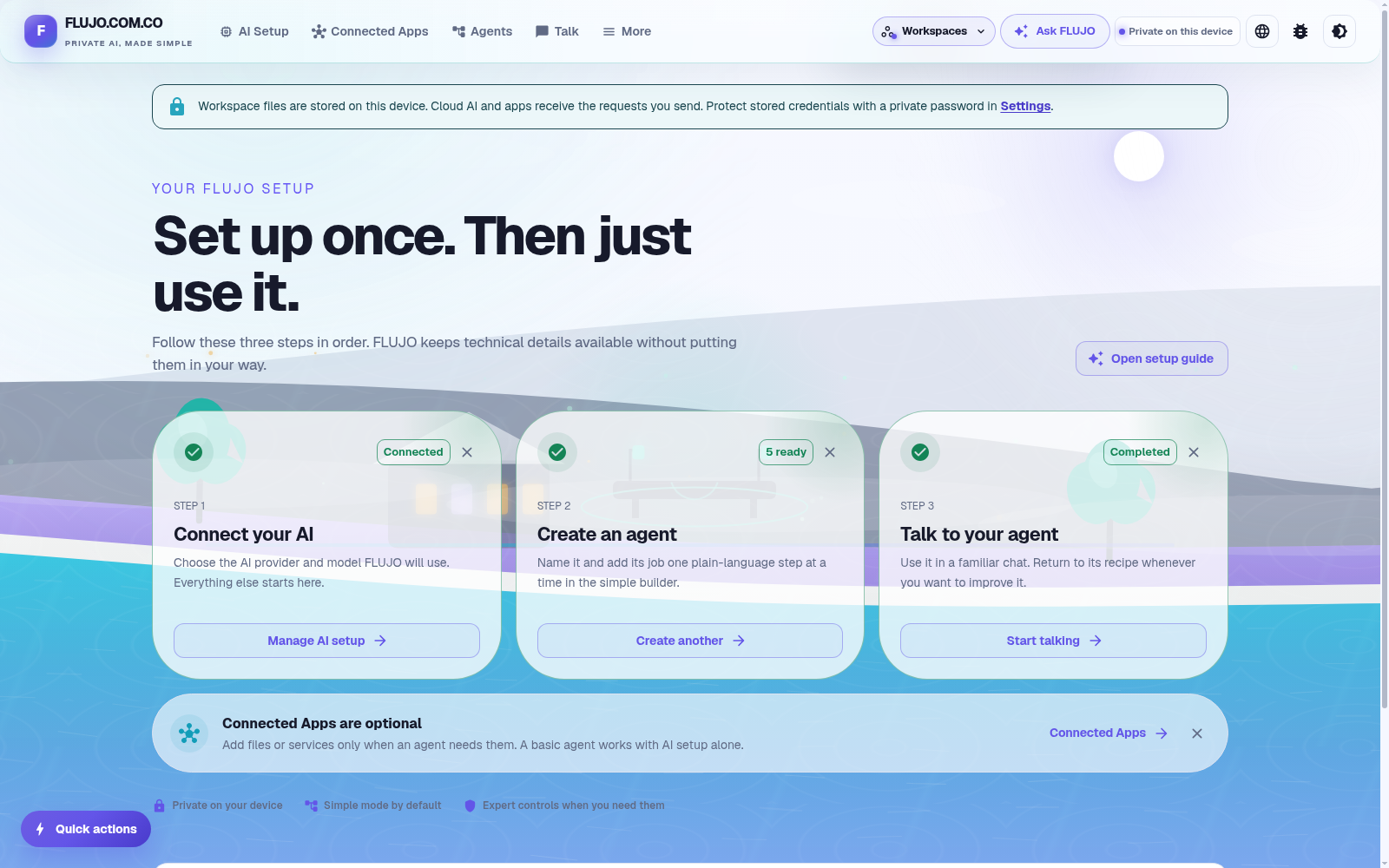Click the Private on this device badge
The width and height of the screenshot is (1389, 868).
(1177, 31)
